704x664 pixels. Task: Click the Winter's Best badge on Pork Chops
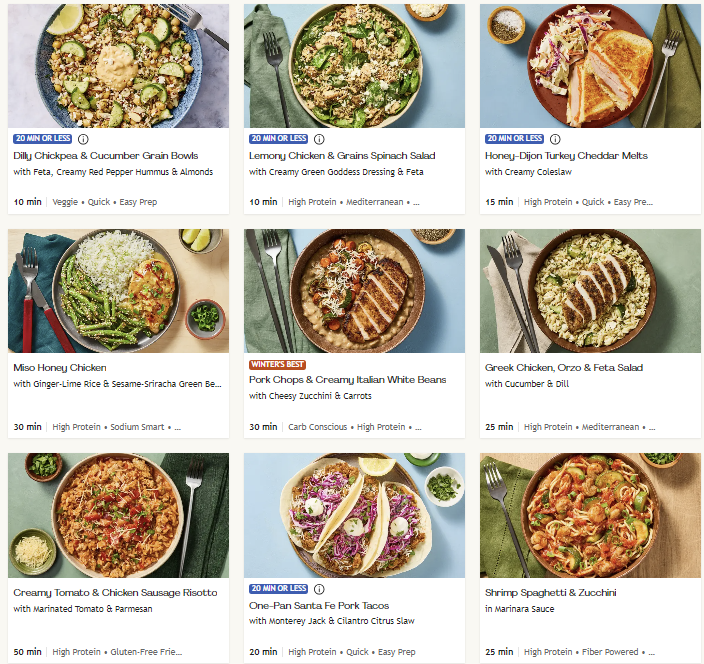[278, 364]
